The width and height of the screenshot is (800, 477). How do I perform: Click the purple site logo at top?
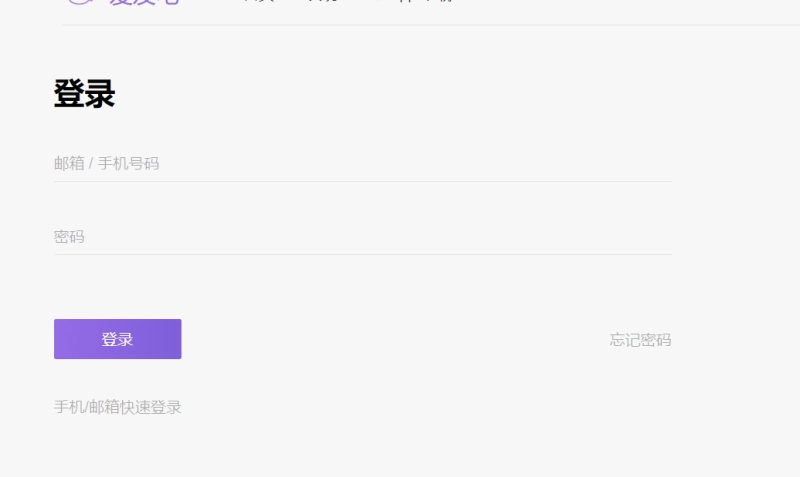click(123, 2)
